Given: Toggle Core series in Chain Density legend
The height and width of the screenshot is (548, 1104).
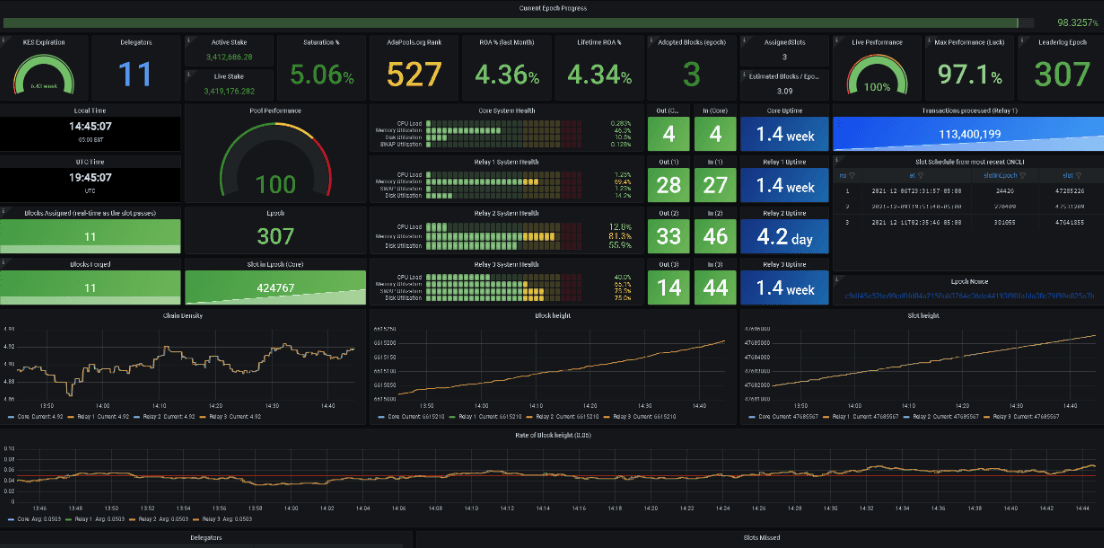Looking at the screenshot, I should point(35,416).
